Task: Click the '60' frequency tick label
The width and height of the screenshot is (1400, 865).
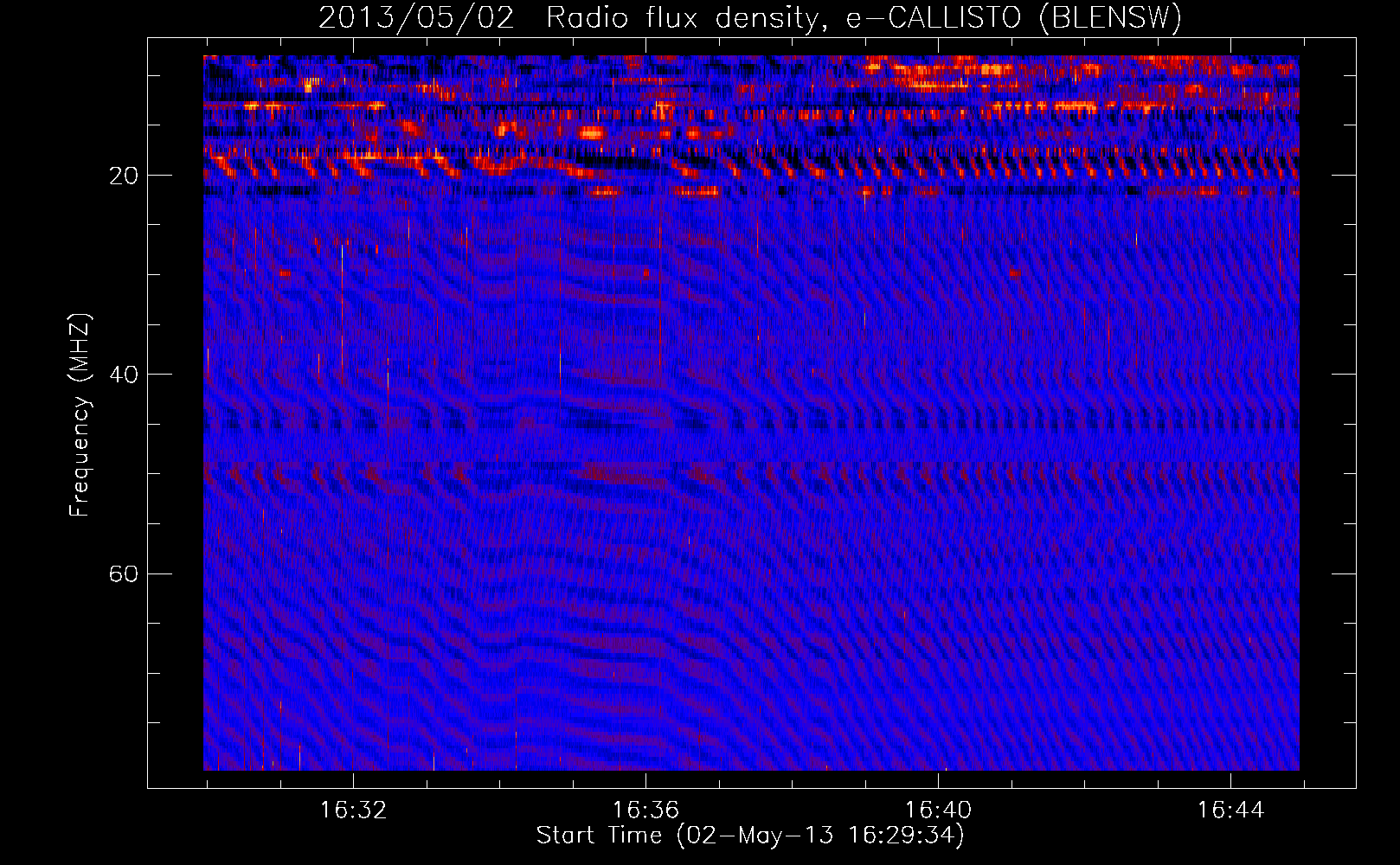Action: [124, 574]
